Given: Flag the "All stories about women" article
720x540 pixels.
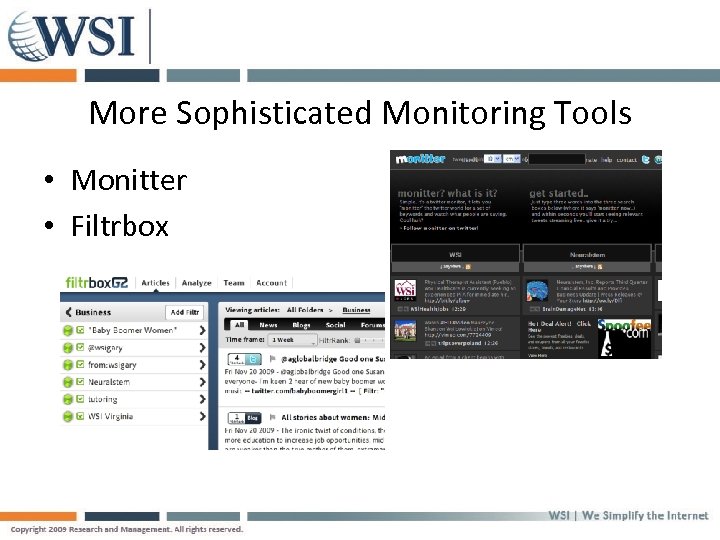Looking at the screenshot, I should click(x=272, y=417).
